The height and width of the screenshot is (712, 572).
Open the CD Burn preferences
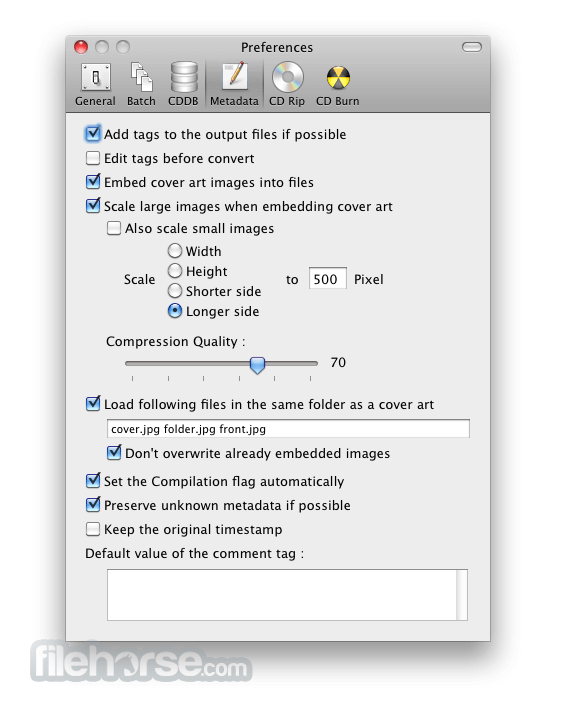pyautogui.click(x=338, y=85)
